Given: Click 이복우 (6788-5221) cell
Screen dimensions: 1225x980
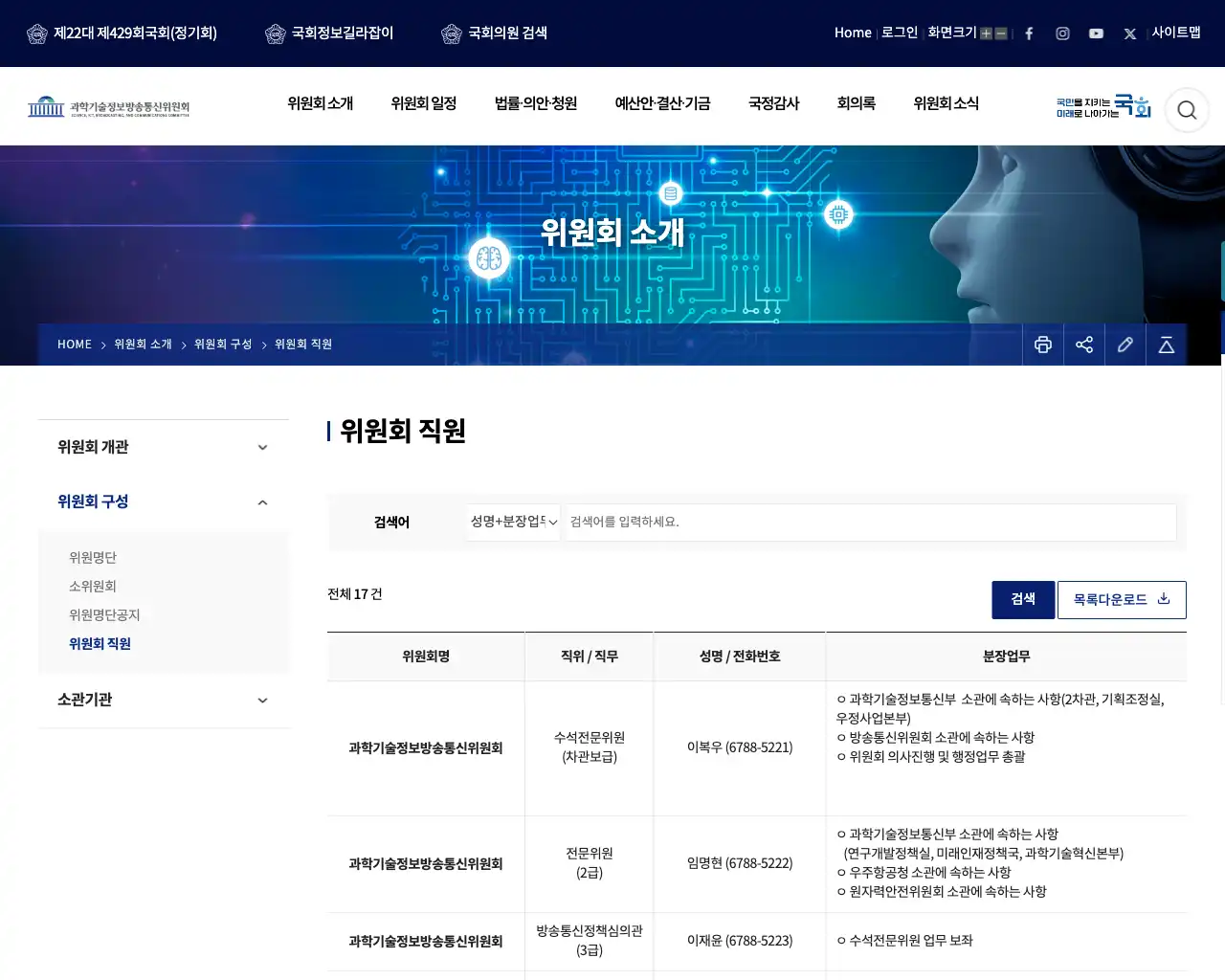Looking at the screenshot, I should point(740,747).
